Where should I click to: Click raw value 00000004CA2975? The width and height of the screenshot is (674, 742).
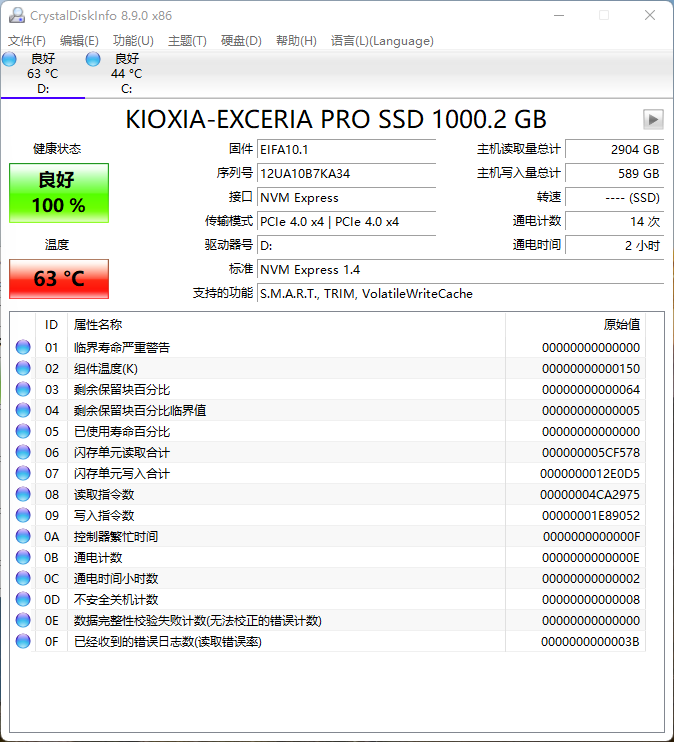point(590,495)
